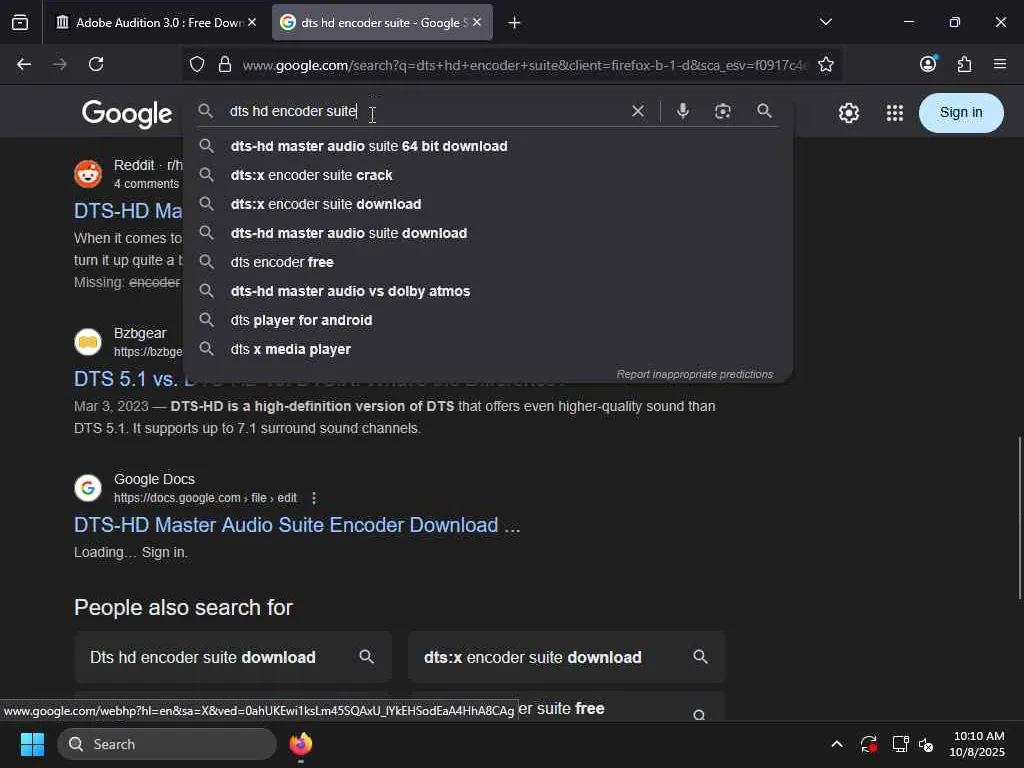The image size is (1024, 768).
Task: Expand the list all tabs dropdown
Action: [825, 22]
